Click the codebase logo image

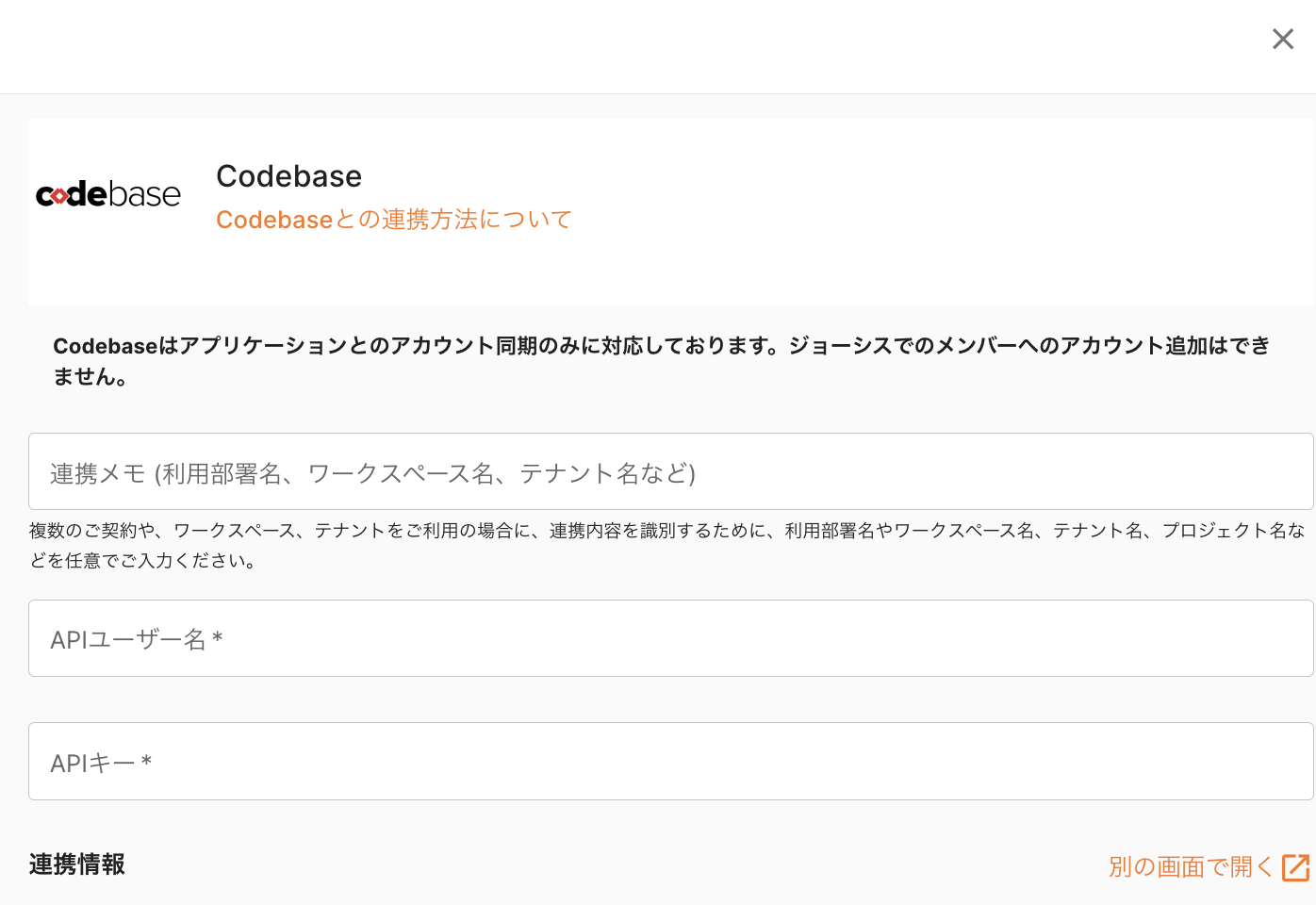(x=107, y=194)
